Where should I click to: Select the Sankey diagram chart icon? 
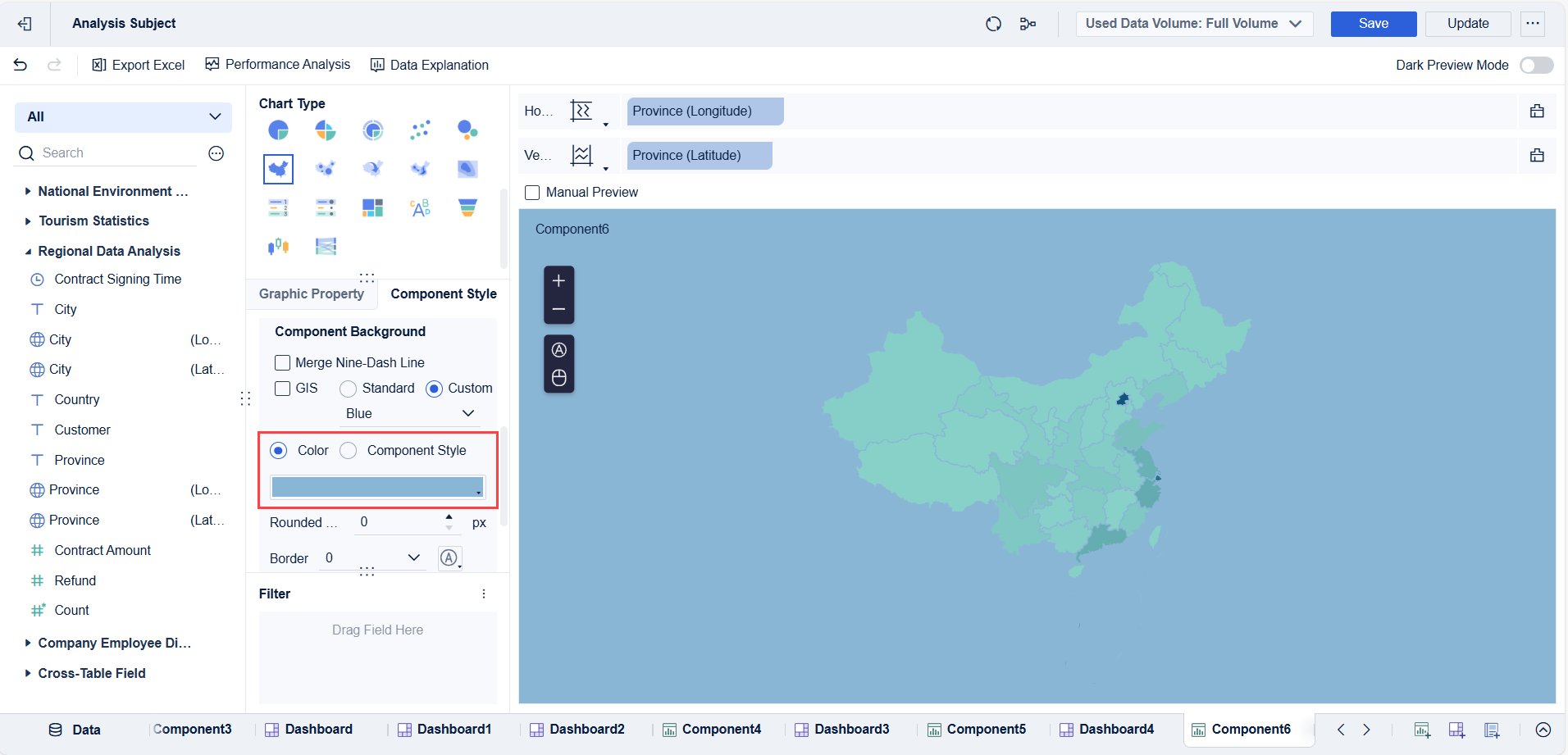pos(326,246)
